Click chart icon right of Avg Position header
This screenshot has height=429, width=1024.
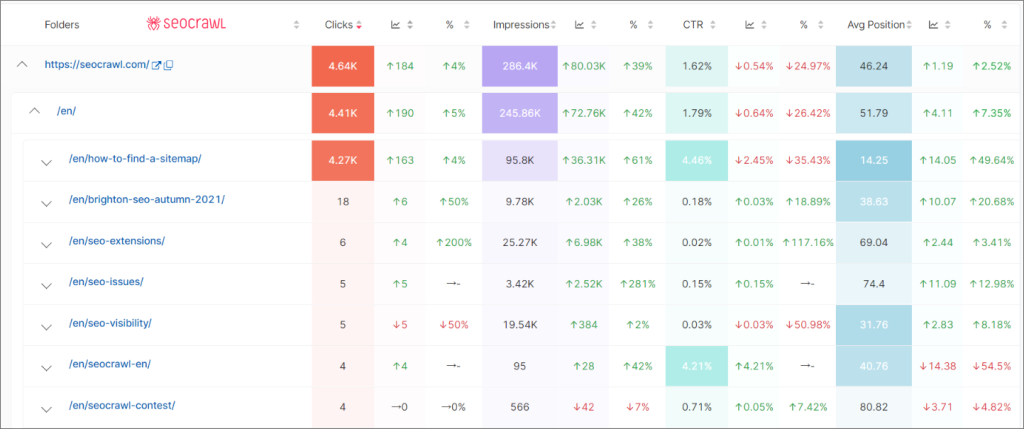(933, 24)
